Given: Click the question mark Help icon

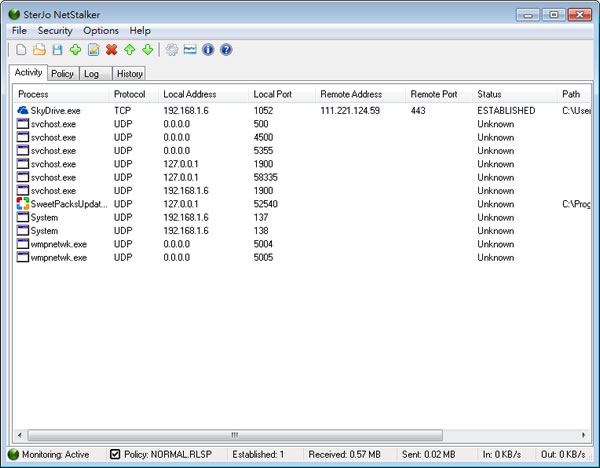Looking at the screenshot, I should coord(226,49).
